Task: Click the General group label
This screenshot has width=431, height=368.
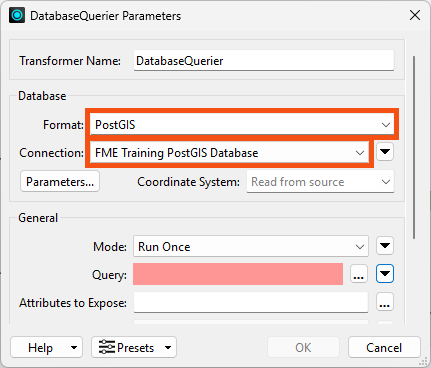Action: [x=38, y=218]
